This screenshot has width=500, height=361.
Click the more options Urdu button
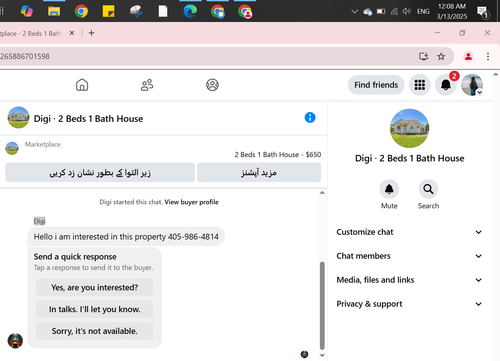point(259,173)
